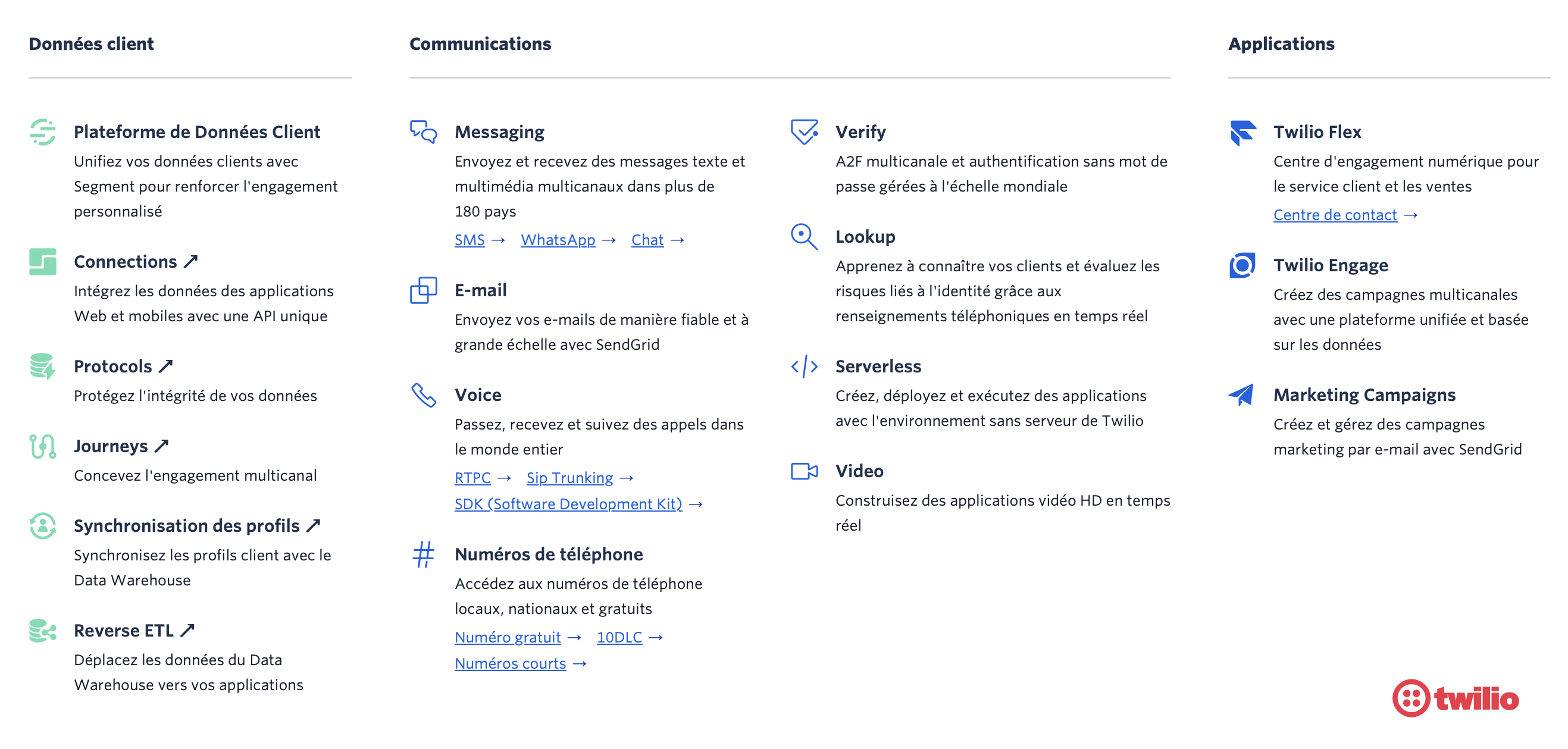Image resolution: width=1568 pixels, height=749 pixels.
Task: Open the Messaging product heading
Action: [x=499, y=132]
